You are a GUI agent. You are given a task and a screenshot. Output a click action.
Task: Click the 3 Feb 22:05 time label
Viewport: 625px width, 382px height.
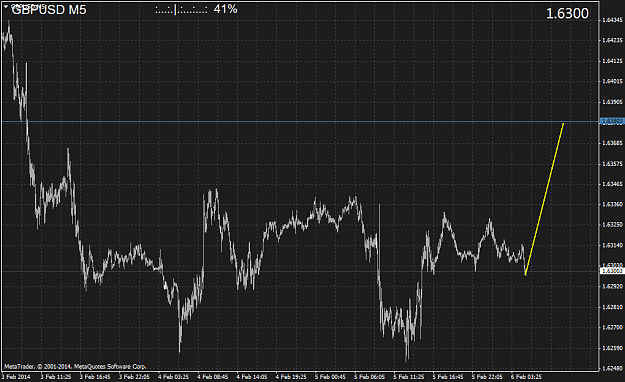tap(134, 377)
